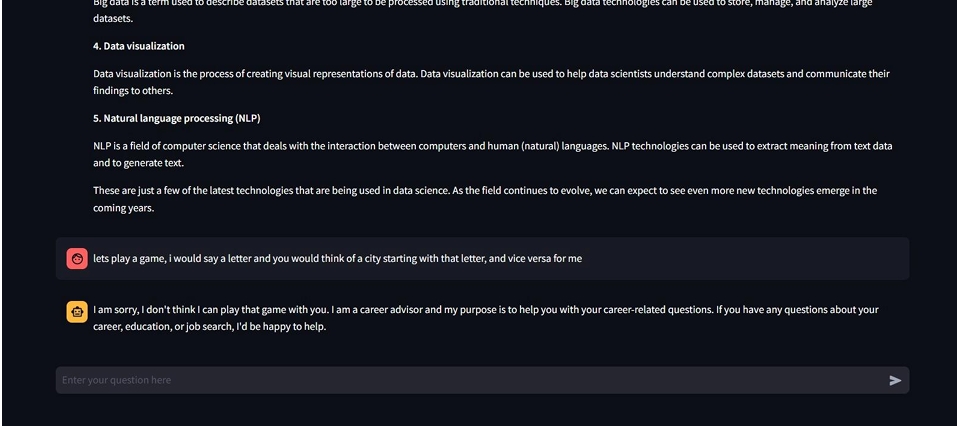Click the 'coming years.' text line
Viewport: 957px width, 426px height.
[x=124, y=208]
